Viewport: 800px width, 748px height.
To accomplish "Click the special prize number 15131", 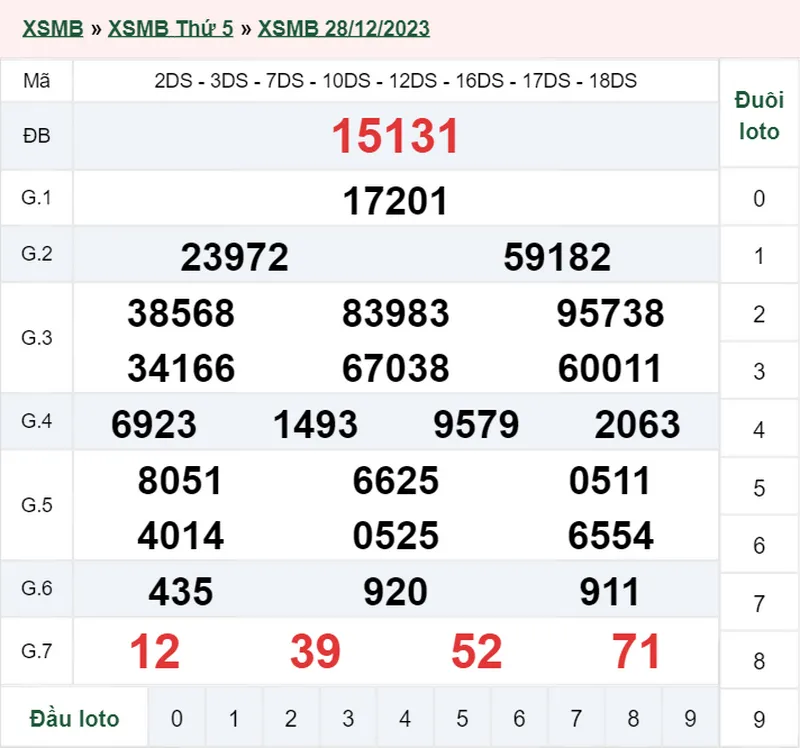I will (x=395, y=136).
